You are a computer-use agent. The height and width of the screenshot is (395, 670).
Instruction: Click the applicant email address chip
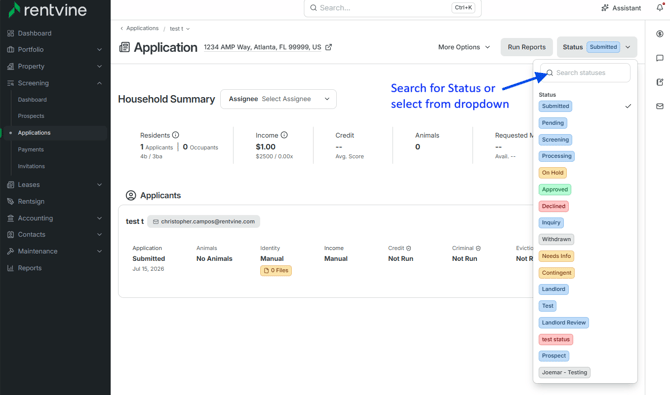coord(204,221)
